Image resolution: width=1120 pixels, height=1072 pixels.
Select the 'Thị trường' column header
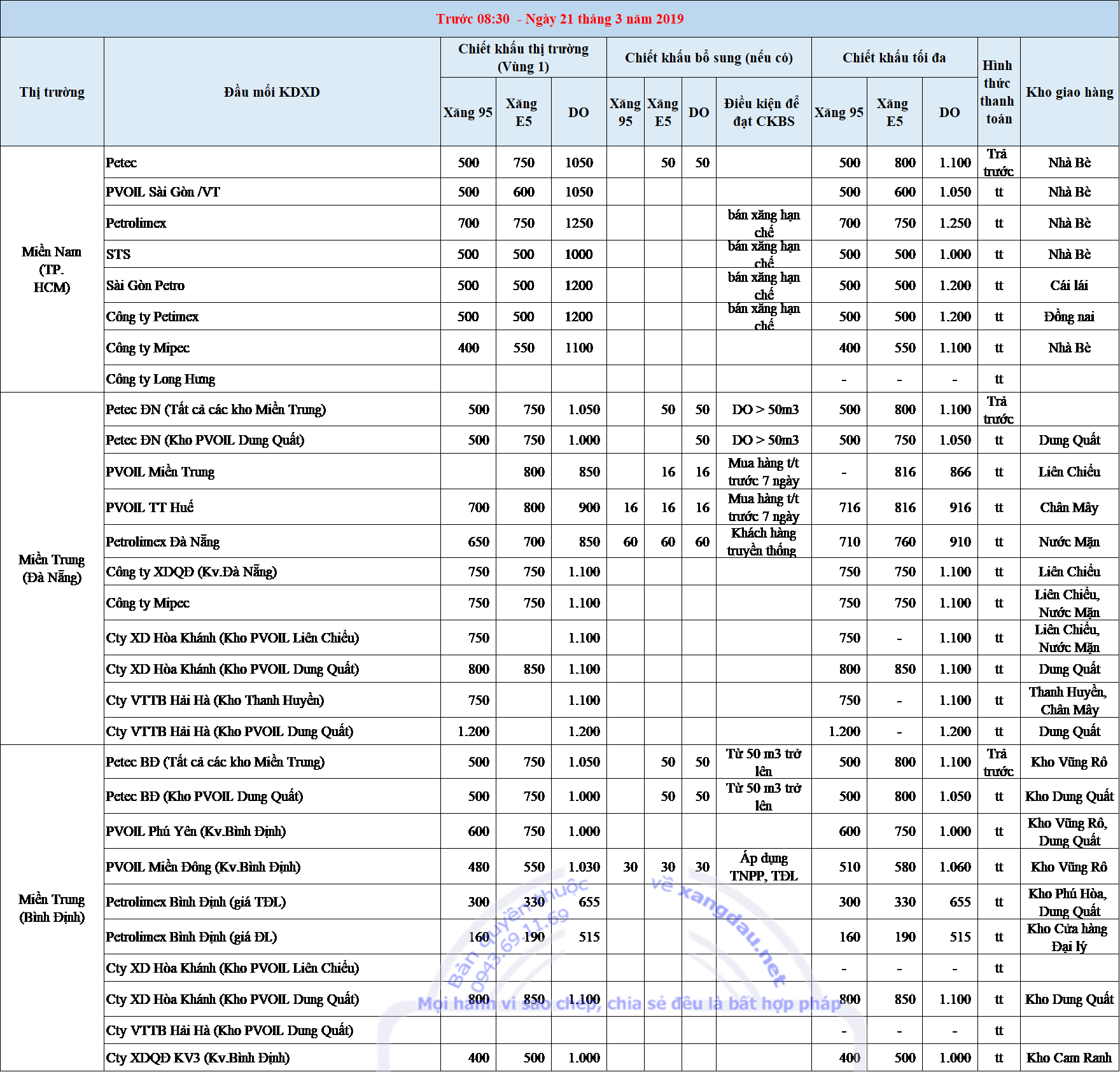tap(52, 92)
